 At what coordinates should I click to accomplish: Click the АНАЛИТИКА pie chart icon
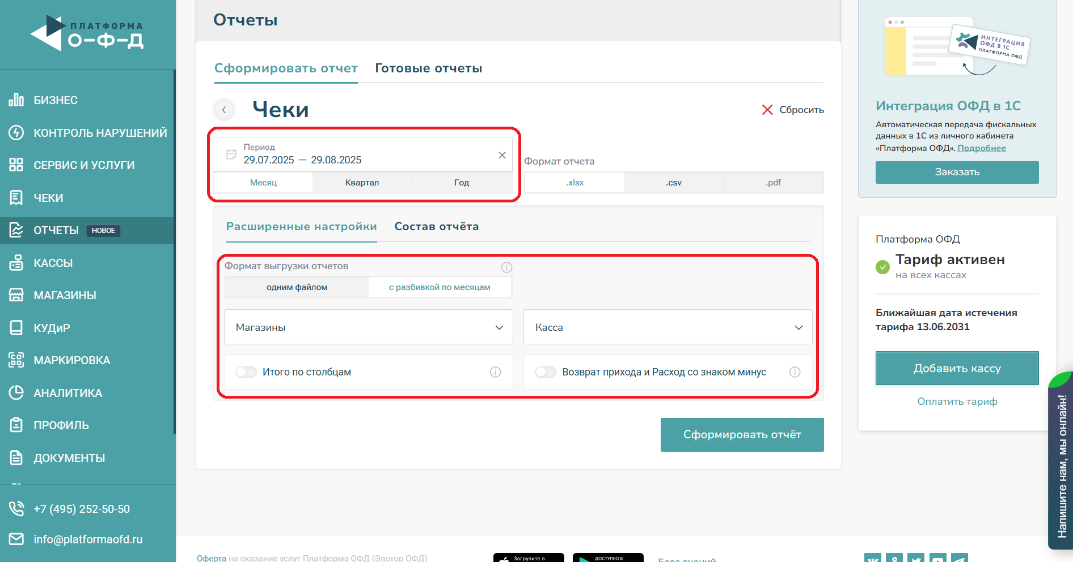pos(16,393)
